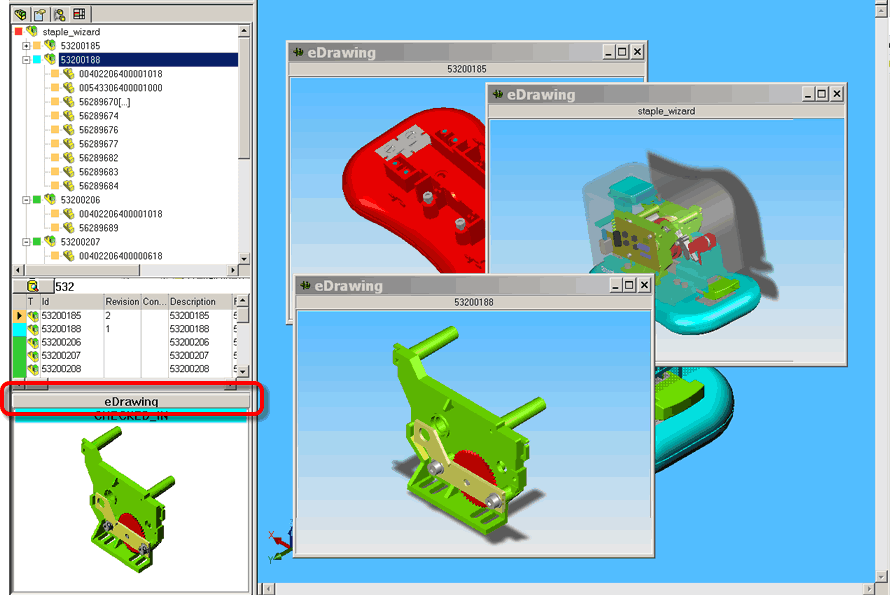Click the assembly icon of tree node 53200206

50,199
